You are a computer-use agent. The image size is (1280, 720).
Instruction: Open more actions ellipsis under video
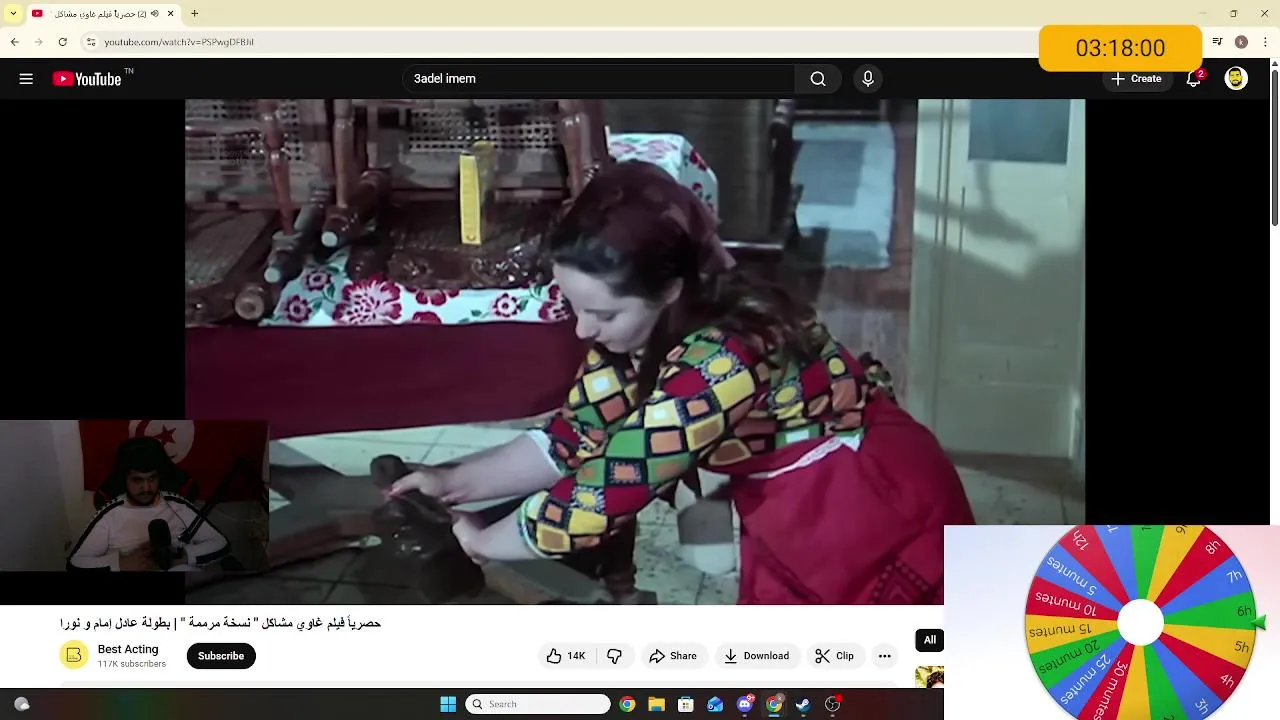[x=884, y=656]
